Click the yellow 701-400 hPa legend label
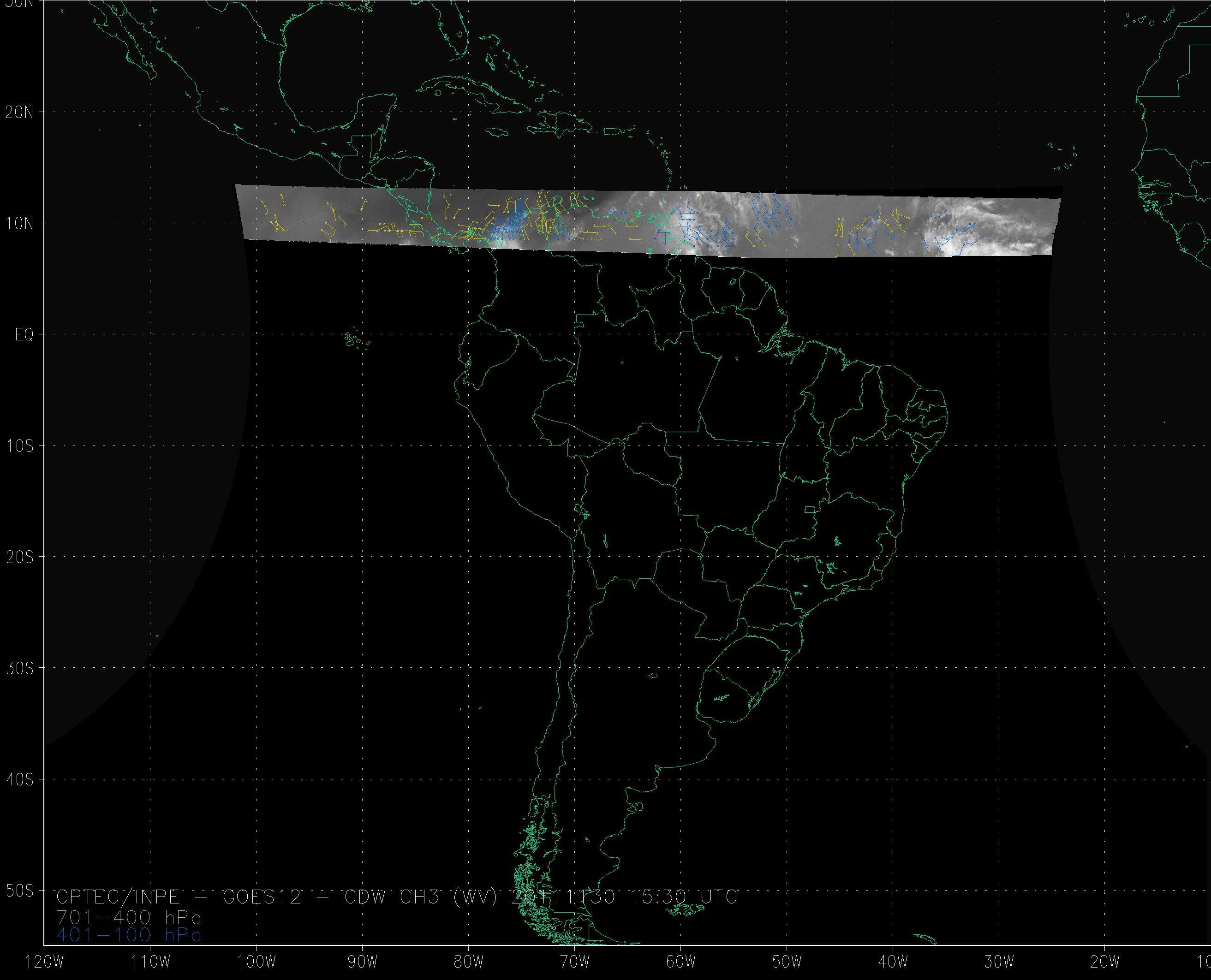Image resolution: width=1211 pixels, height=980 pixels. pyautogui.click(x=129, y=917)
